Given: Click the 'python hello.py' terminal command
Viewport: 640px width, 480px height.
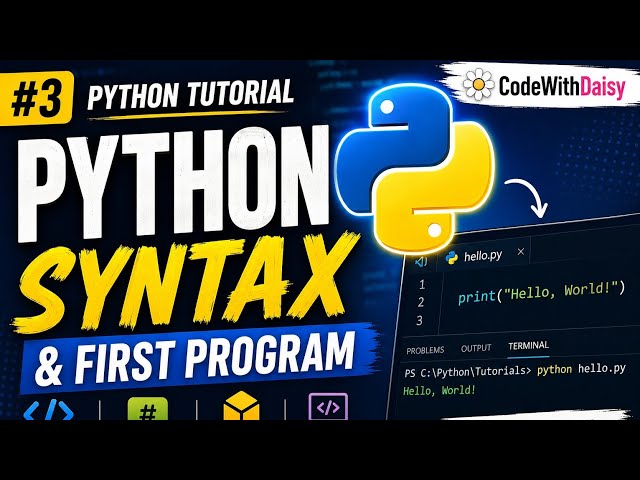Looking at the screenshot, I should coord(581,369).
